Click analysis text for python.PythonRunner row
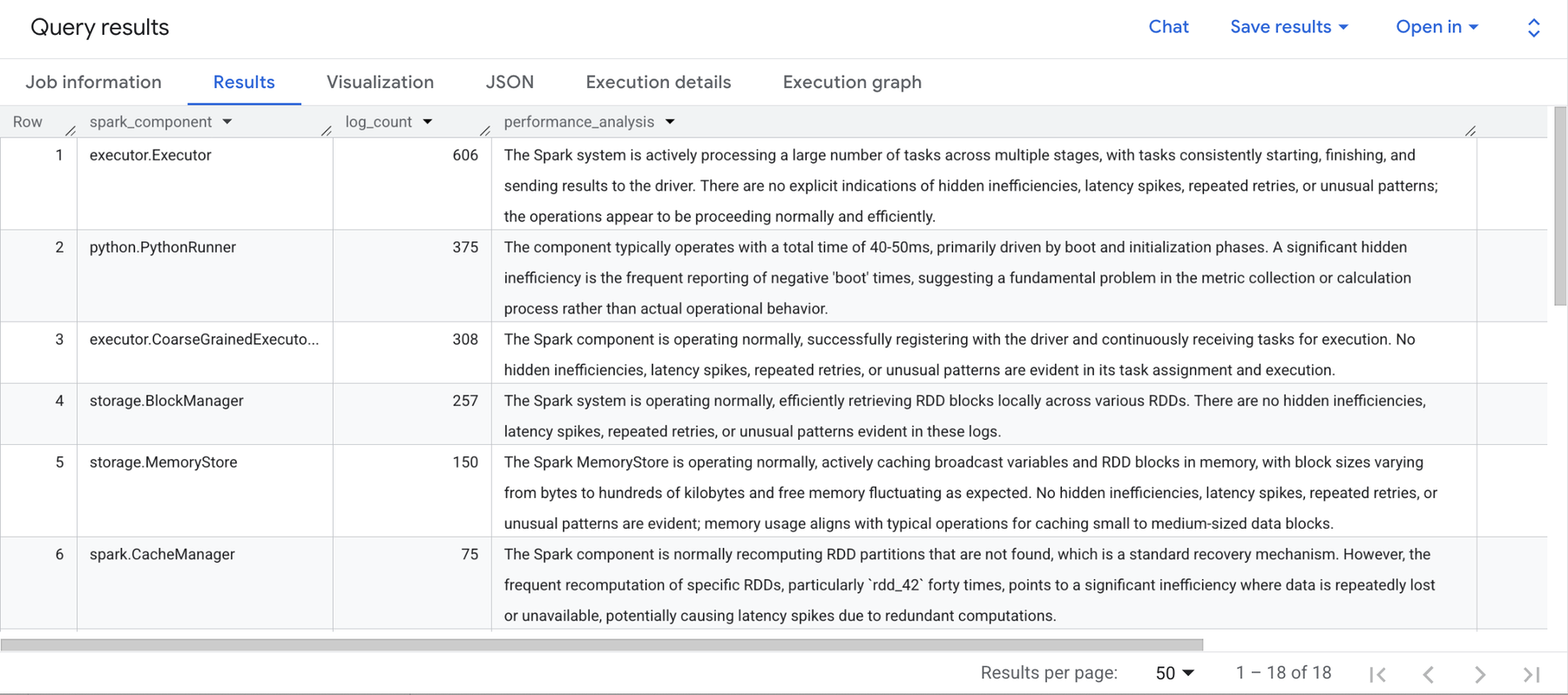 (957, 278)
